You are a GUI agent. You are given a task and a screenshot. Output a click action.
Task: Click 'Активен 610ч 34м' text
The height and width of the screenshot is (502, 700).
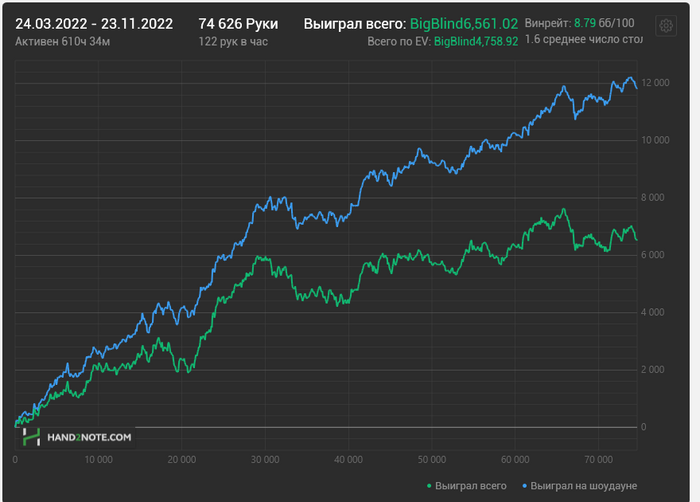[x=62, y=42]
